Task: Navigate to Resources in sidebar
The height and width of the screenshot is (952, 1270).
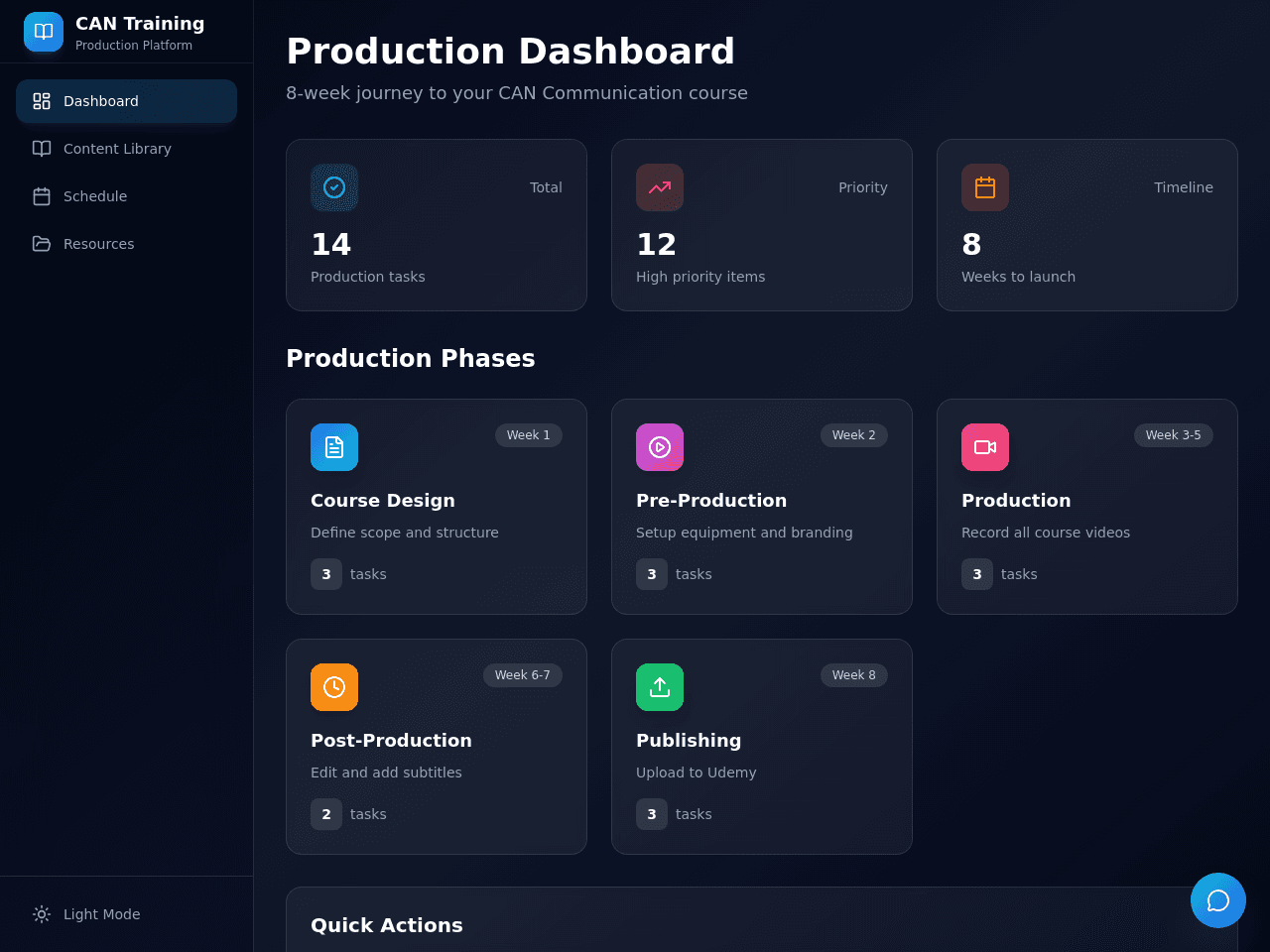Action: (126, 244)
